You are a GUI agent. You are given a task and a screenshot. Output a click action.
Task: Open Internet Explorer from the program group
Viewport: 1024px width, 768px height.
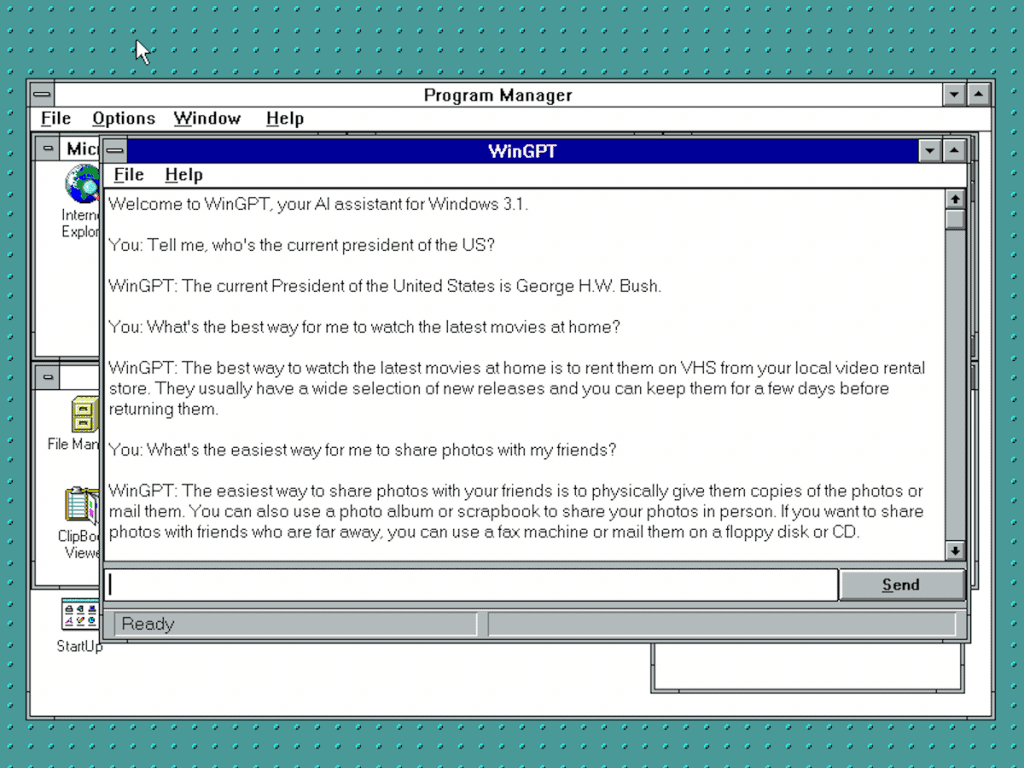84,185
